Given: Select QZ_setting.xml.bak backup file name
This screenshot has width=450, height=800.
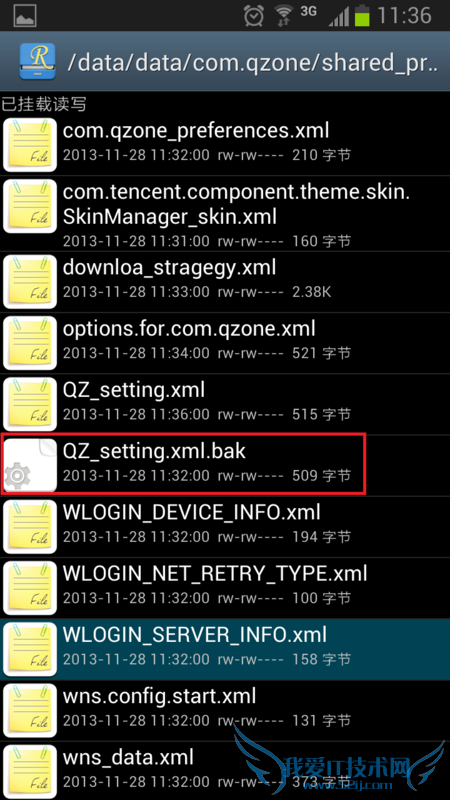Looking at the screenshot, I should (x=154, y=452).
